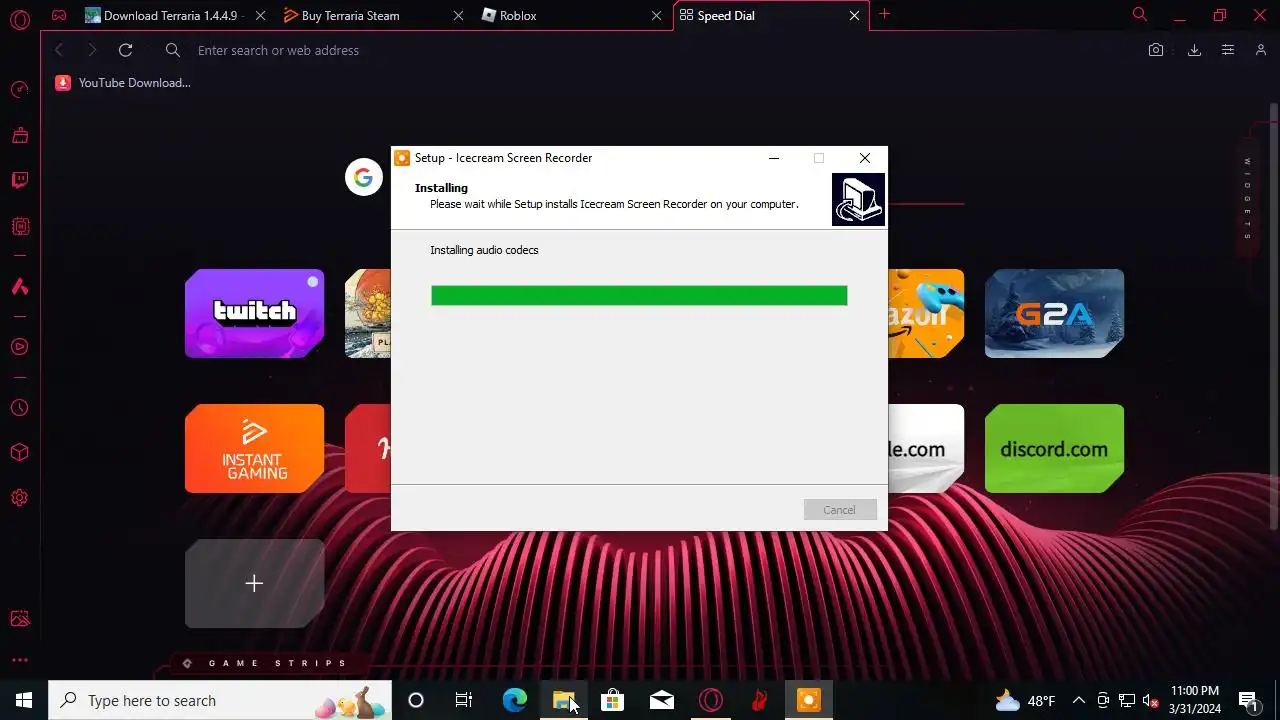1280x720 pixels.
Task: Open the Windows Start menu
Action: 24,700
